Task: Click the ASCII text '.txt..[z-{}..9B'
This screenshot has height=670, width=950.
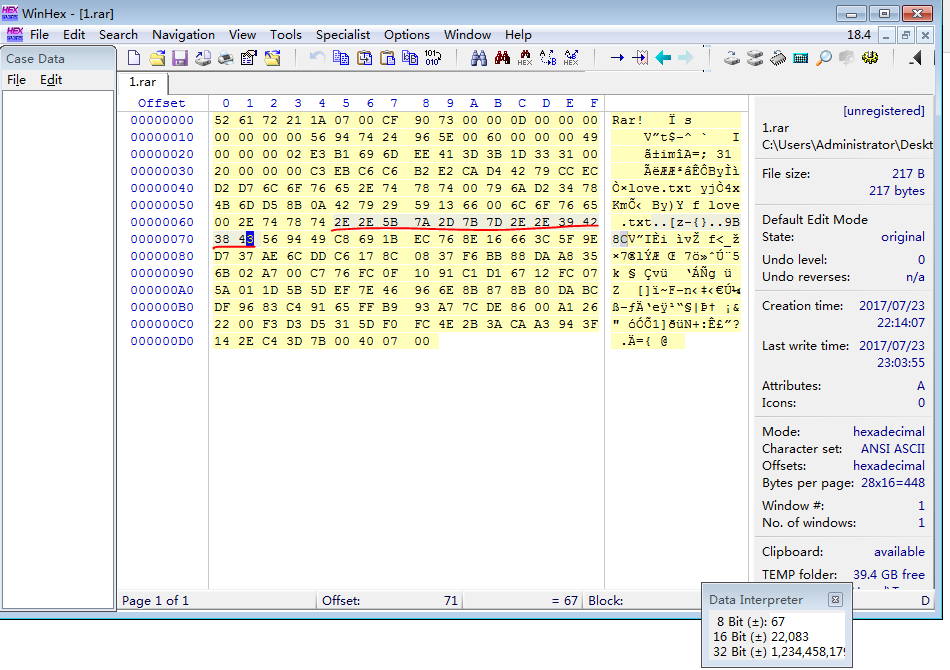Action: click(x=680, y=222)
